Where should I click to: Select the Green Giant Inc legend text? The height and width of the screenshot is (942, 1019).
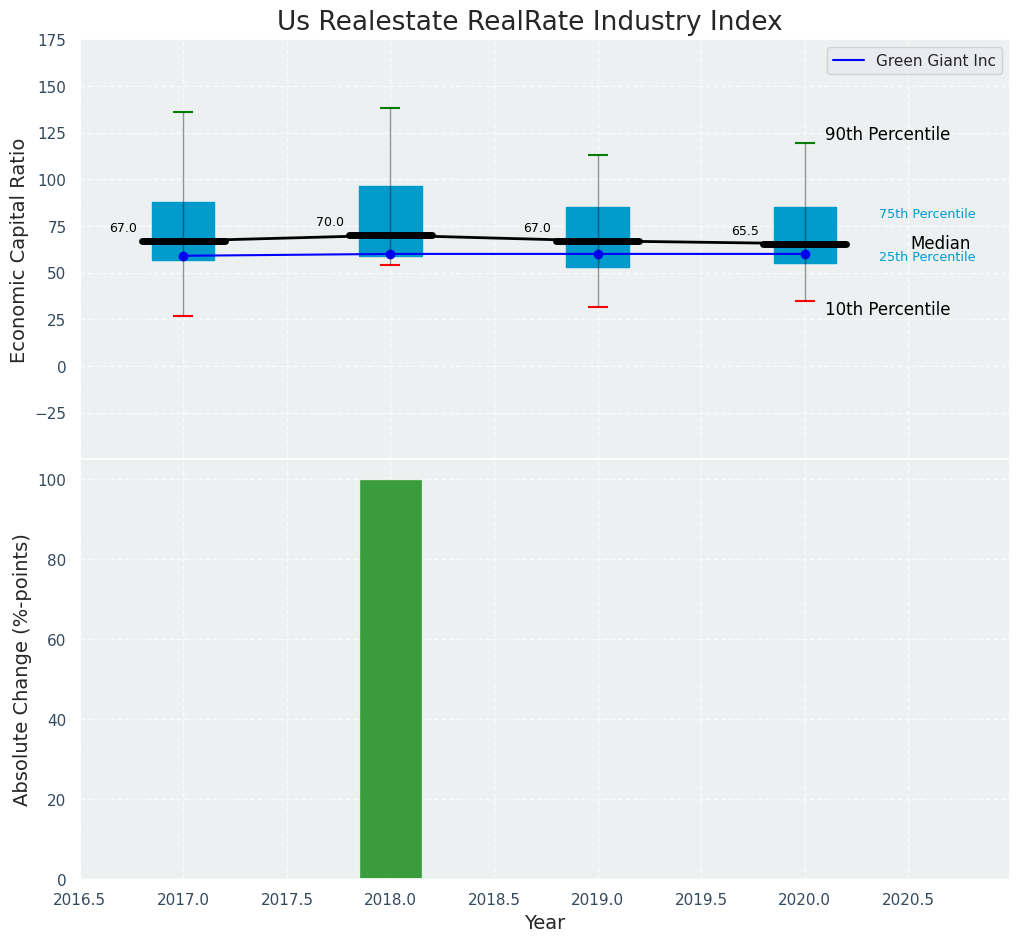[x=935, y=61]
